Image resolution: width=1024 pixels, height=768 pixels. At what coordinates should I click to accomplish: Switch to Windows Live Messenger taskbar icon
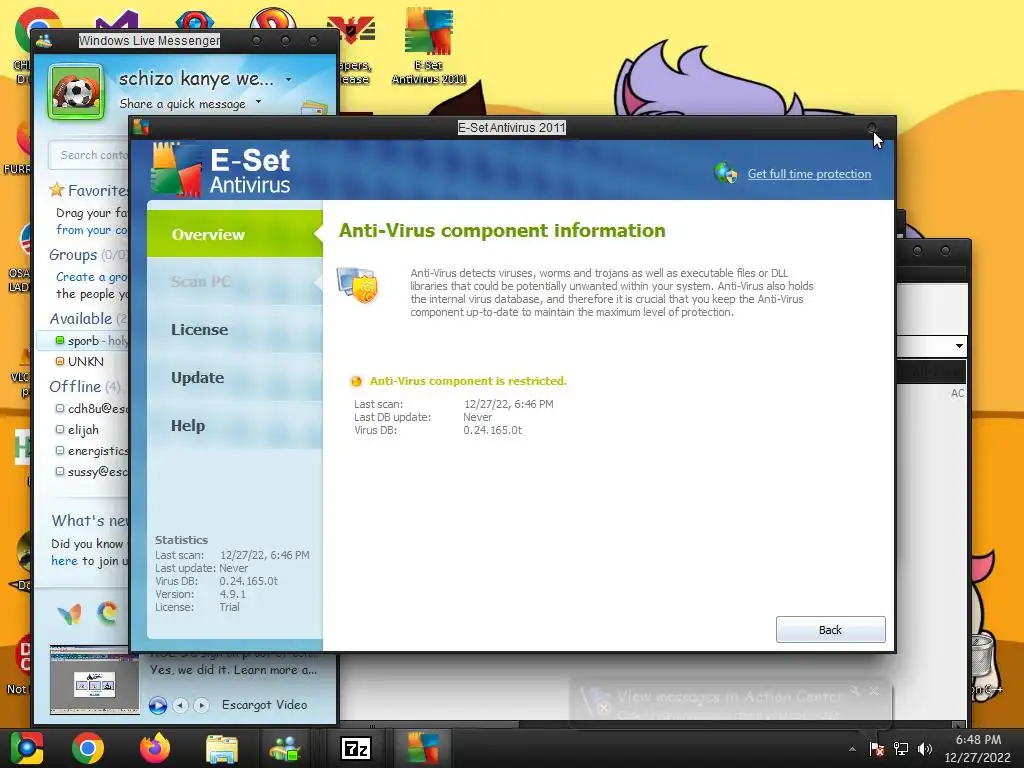285,748
